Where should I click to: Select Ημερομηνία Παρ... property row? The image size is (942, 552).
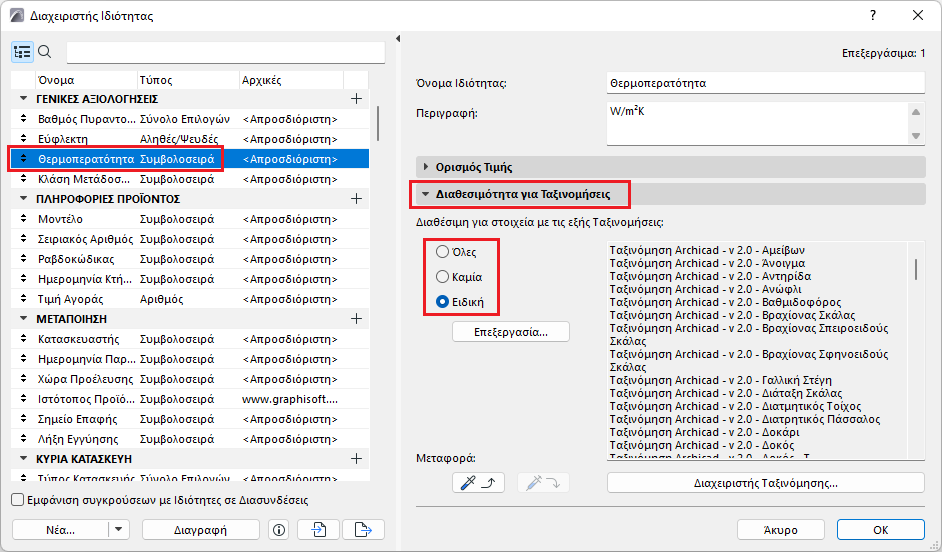coord(190,359)
